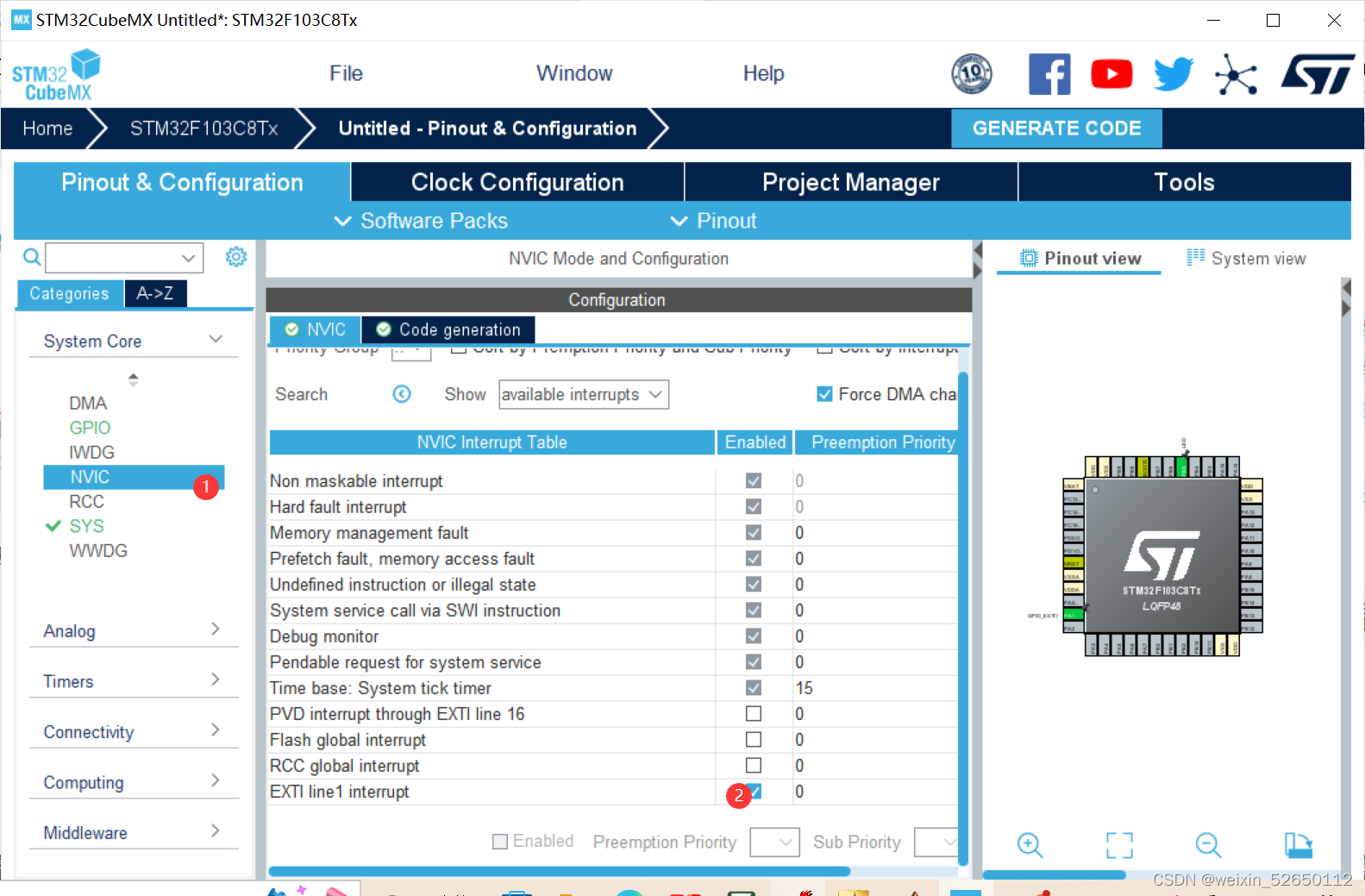Toggle PVD interrupt through EXTI line 16
The width and height of the screenshot is (1365, 896).
(754, 714)
